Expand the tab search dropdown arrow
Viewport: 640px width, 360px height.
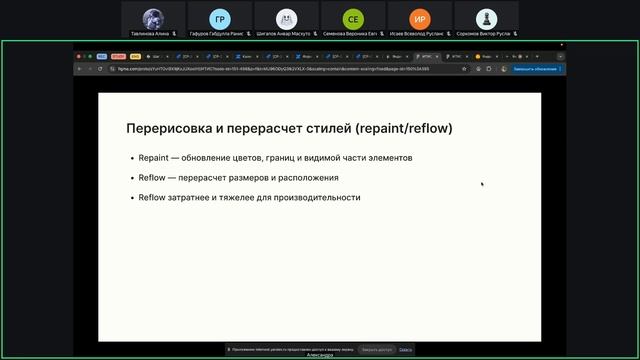561,56
